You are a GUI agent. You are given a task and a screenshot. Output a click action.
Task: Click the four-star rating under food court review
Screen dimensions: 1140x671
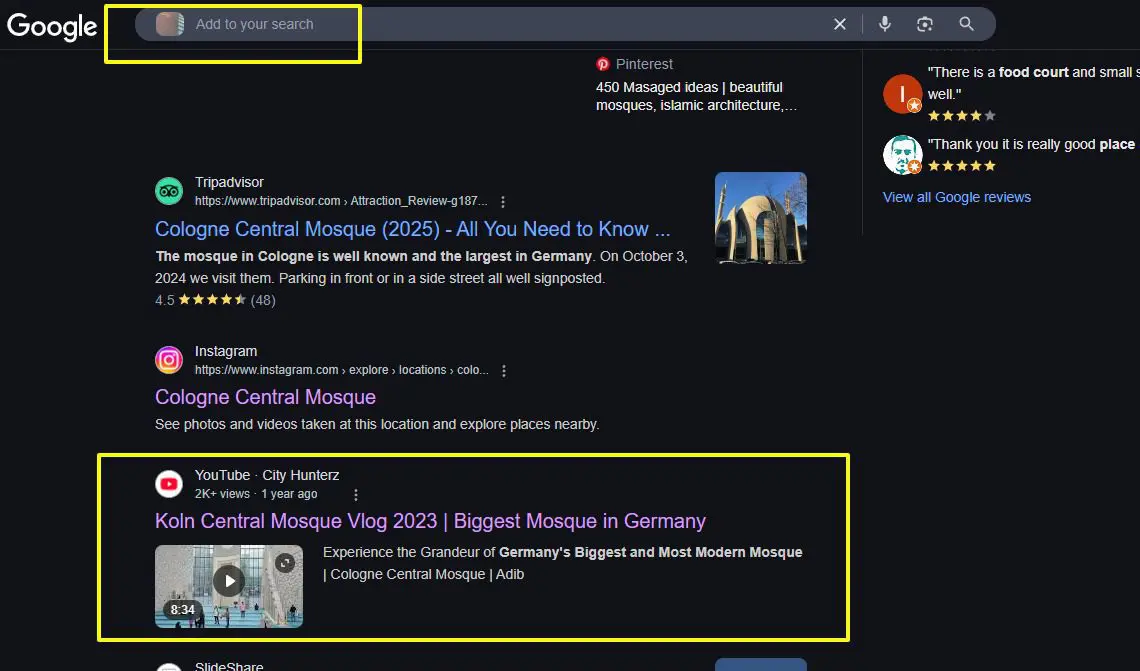pos(961,116)
